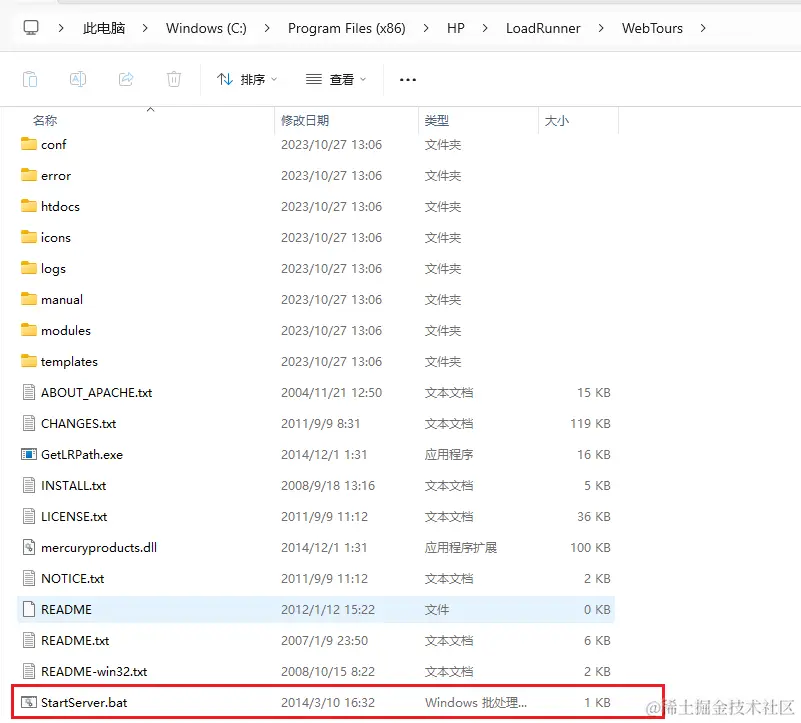Click the Delete trash icon

tap(174, 79)
